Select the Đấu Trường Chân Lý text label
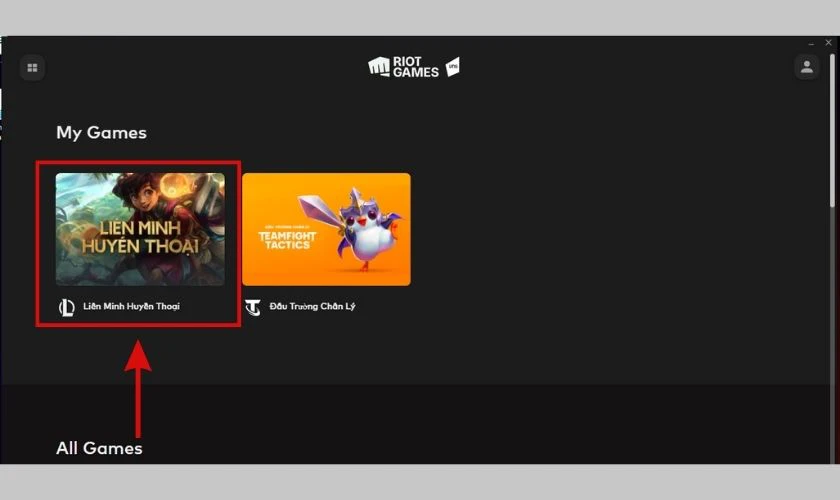 pyautogui.click(x=312, y=306)
